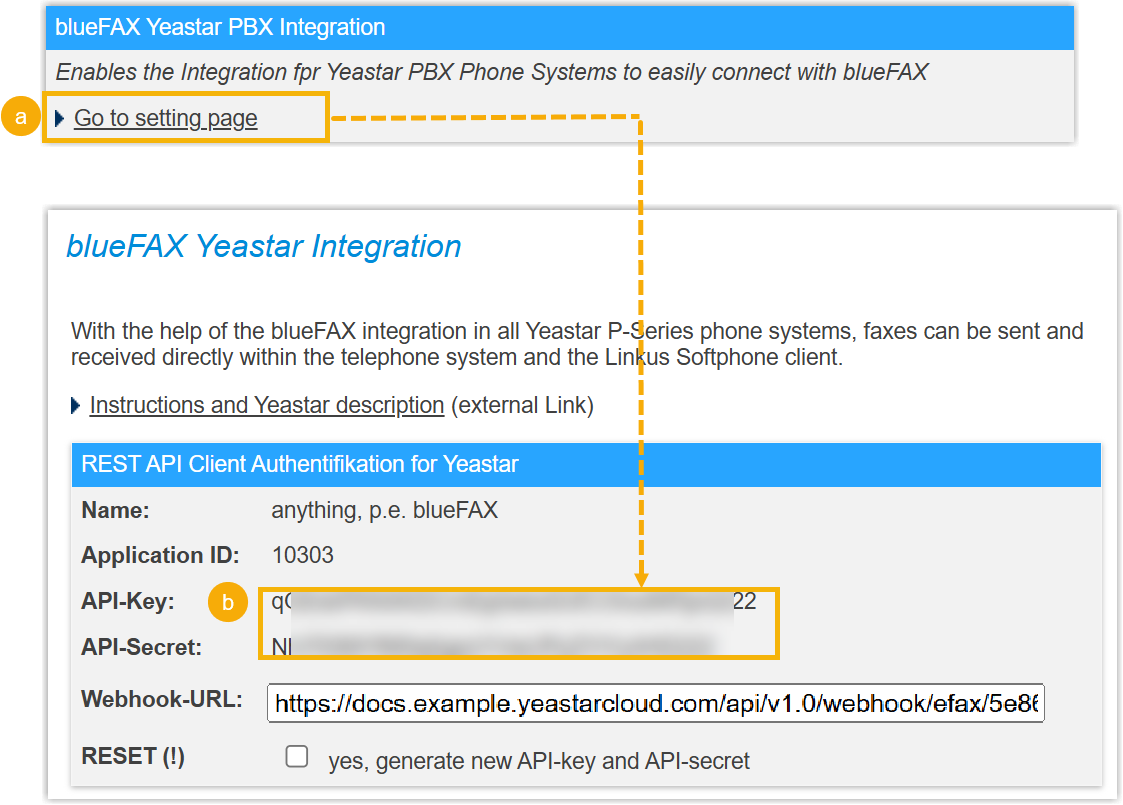The image size is (1123, 805).
Task: Click the 'blueFAX Yeastar Integration' page title
Action: tap(264, 246)
